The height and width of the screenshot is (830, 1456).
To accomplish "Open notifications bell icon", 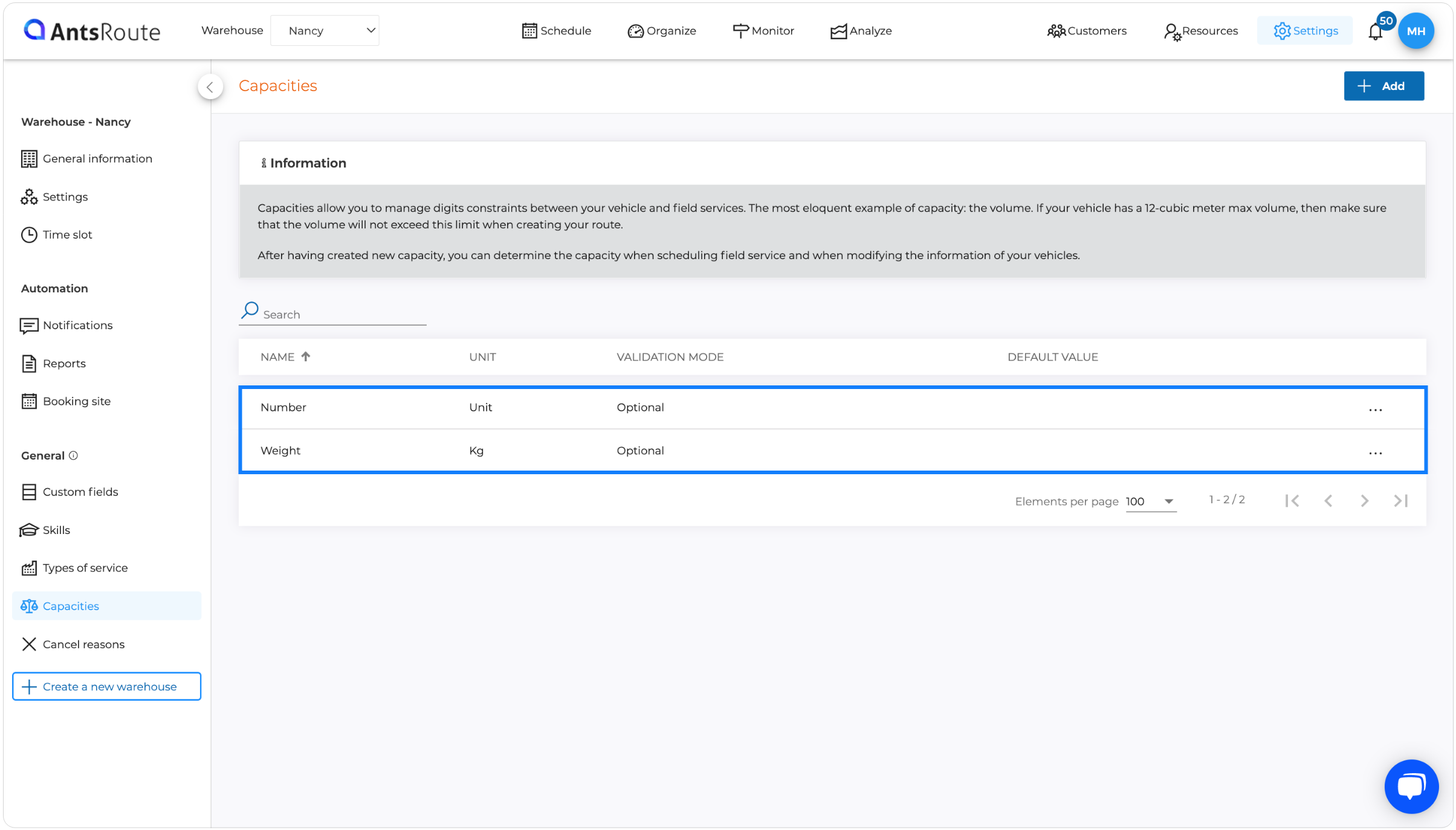I will [x=1376, y=31].
